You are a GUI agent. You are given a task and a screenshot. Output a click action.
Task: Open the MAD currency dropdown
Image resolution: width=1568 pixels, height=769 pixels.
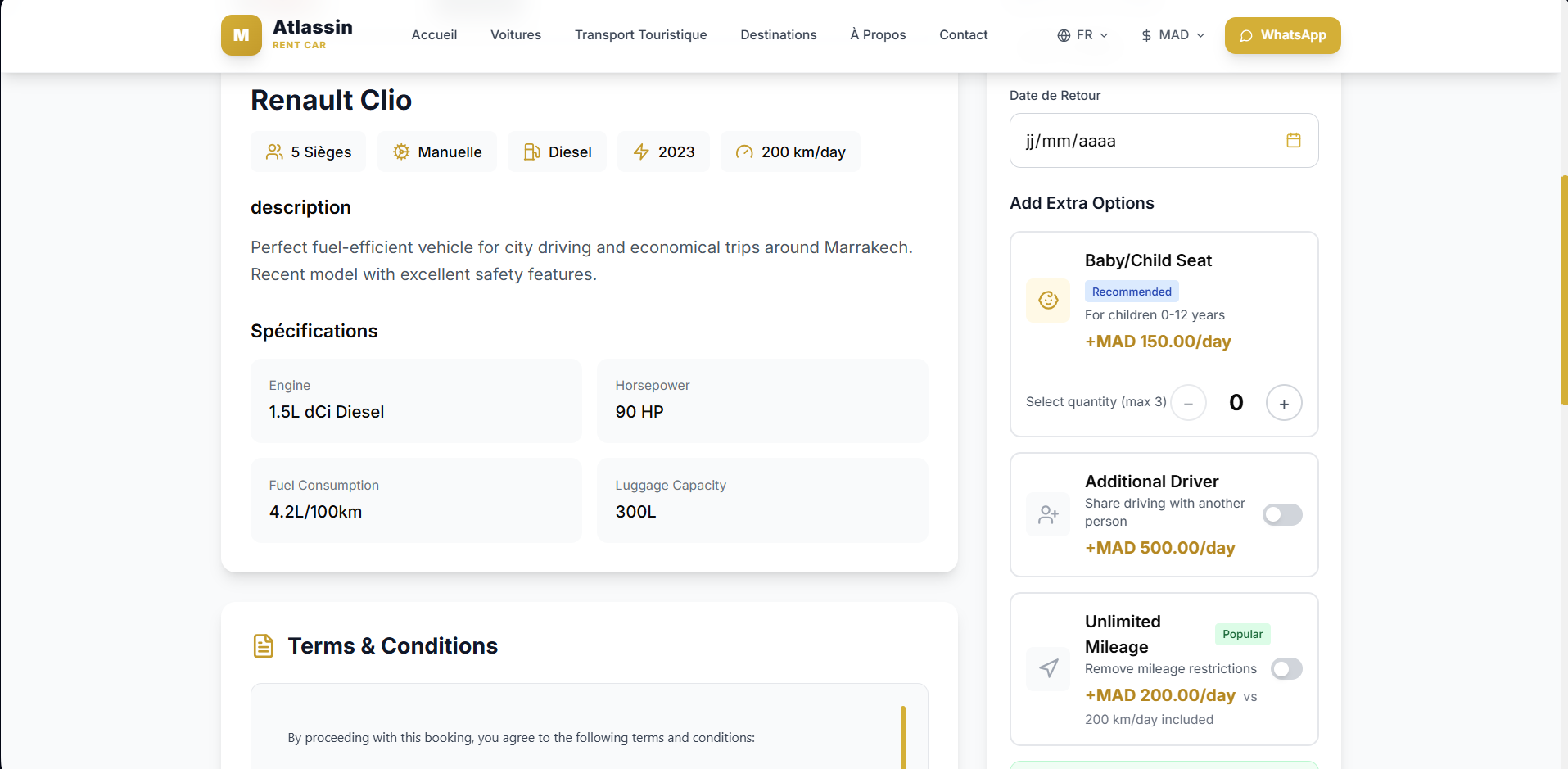(x=1173, y=35)
